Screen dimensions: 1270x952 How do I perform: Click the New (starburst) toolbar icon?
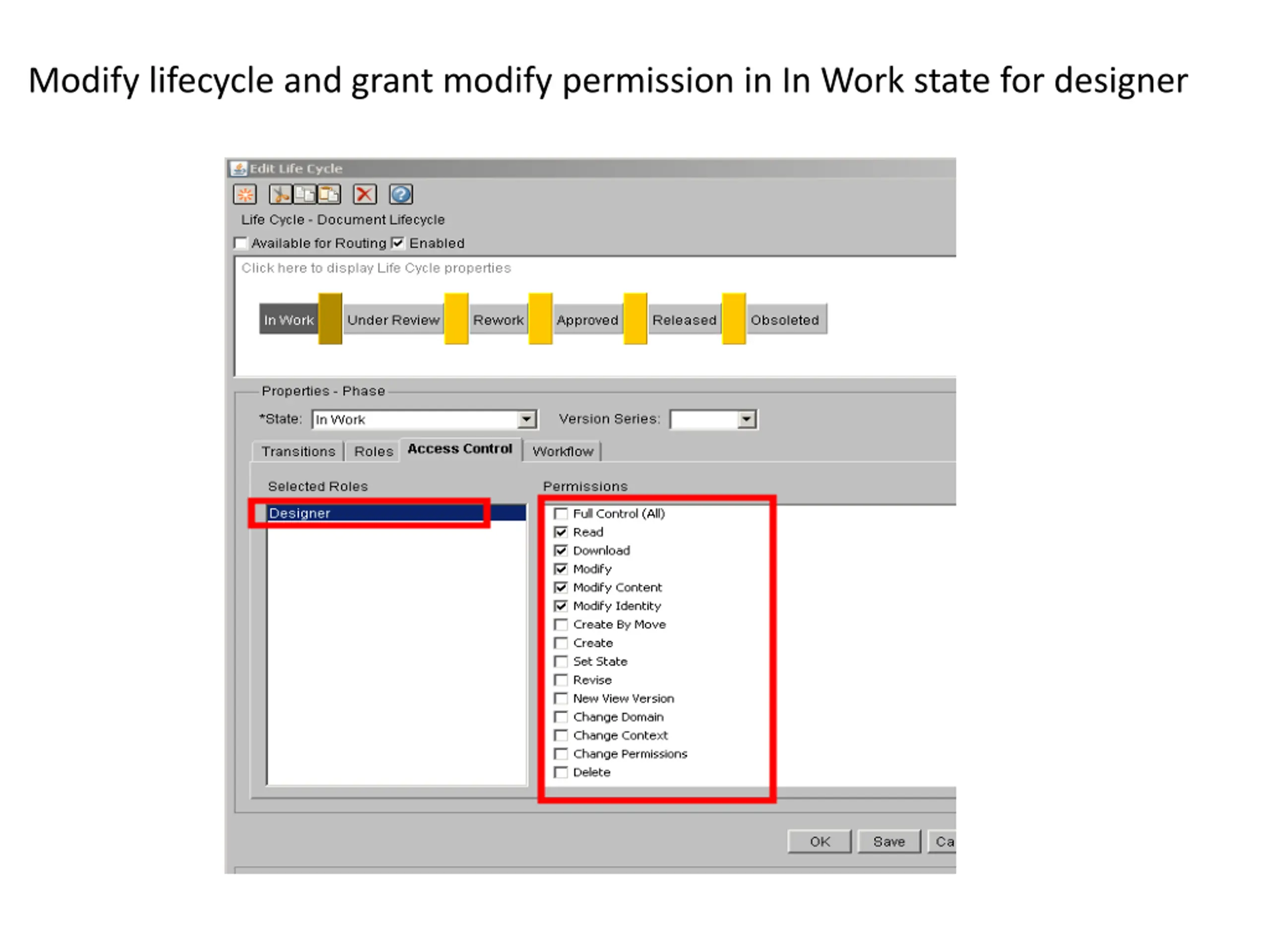(245, 194)
